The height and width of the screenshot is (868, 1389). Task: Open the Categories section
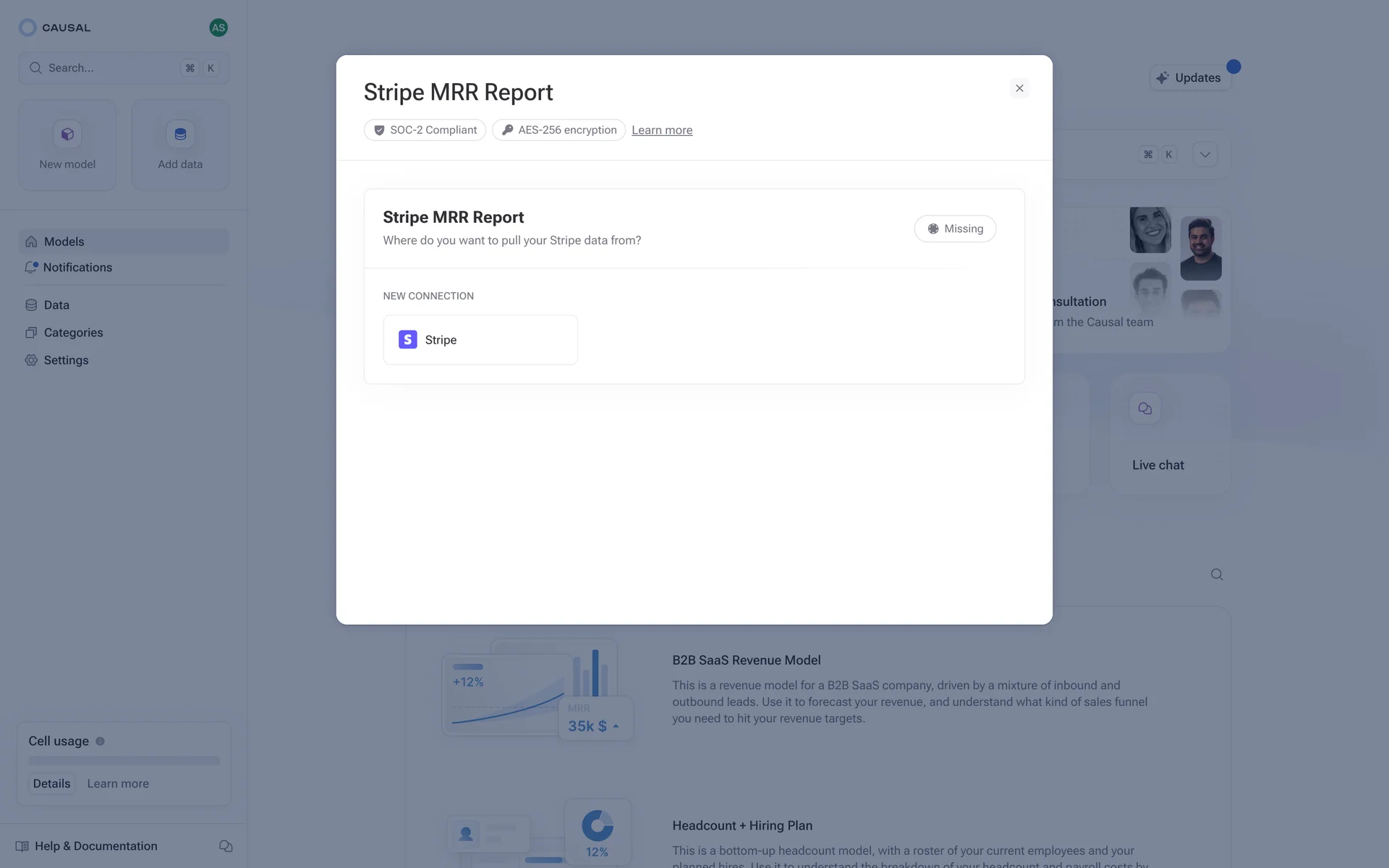tap(73, 333)
